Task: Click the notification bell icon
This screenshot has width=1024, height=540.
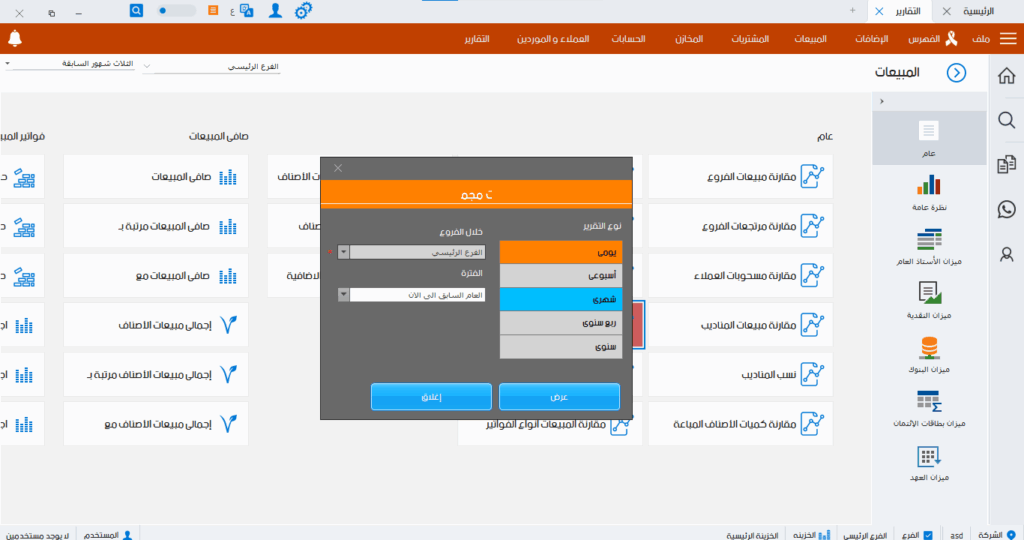Action: tap(14, 39)
